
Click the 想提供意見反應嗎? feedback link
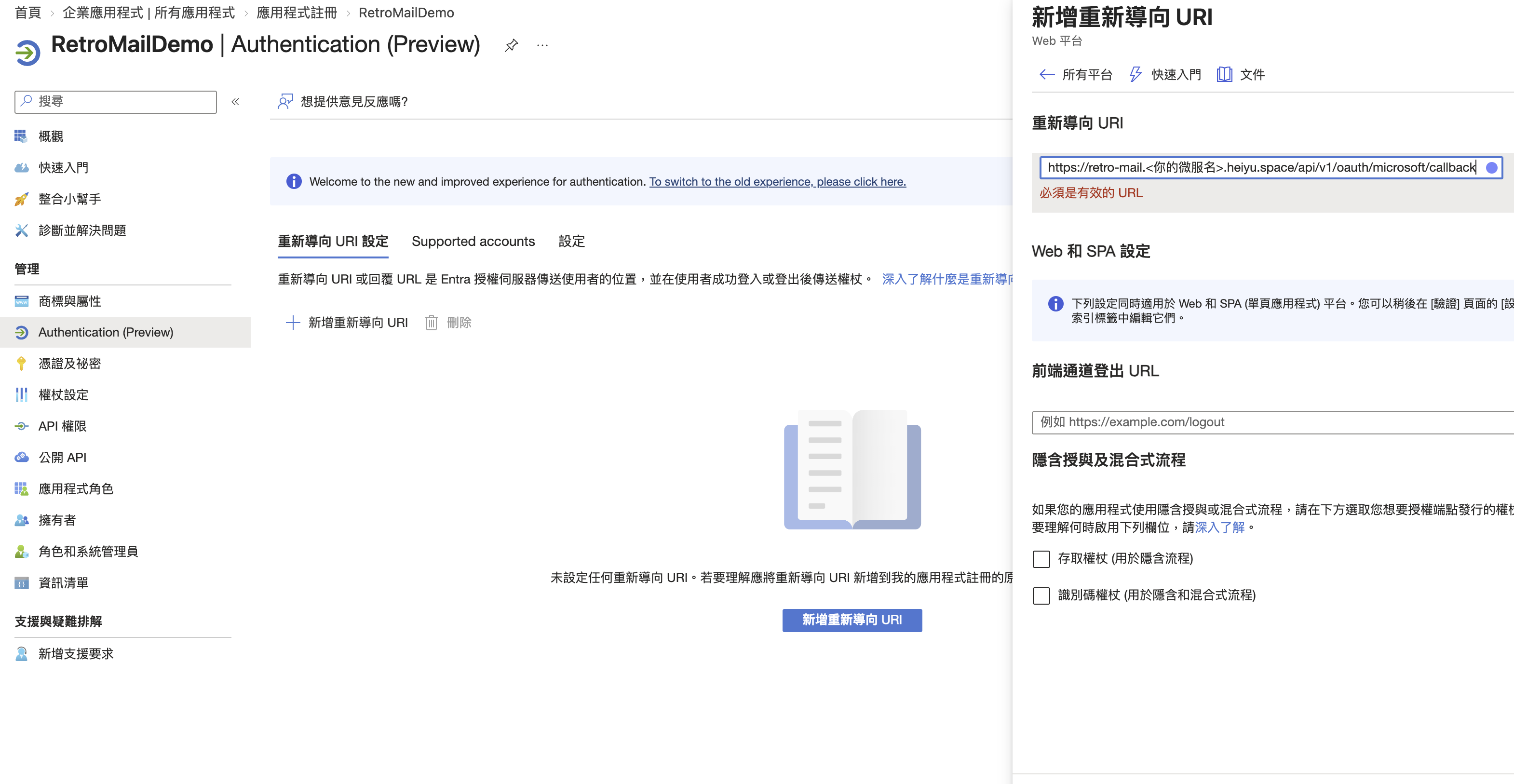click(x=354, y=102)
